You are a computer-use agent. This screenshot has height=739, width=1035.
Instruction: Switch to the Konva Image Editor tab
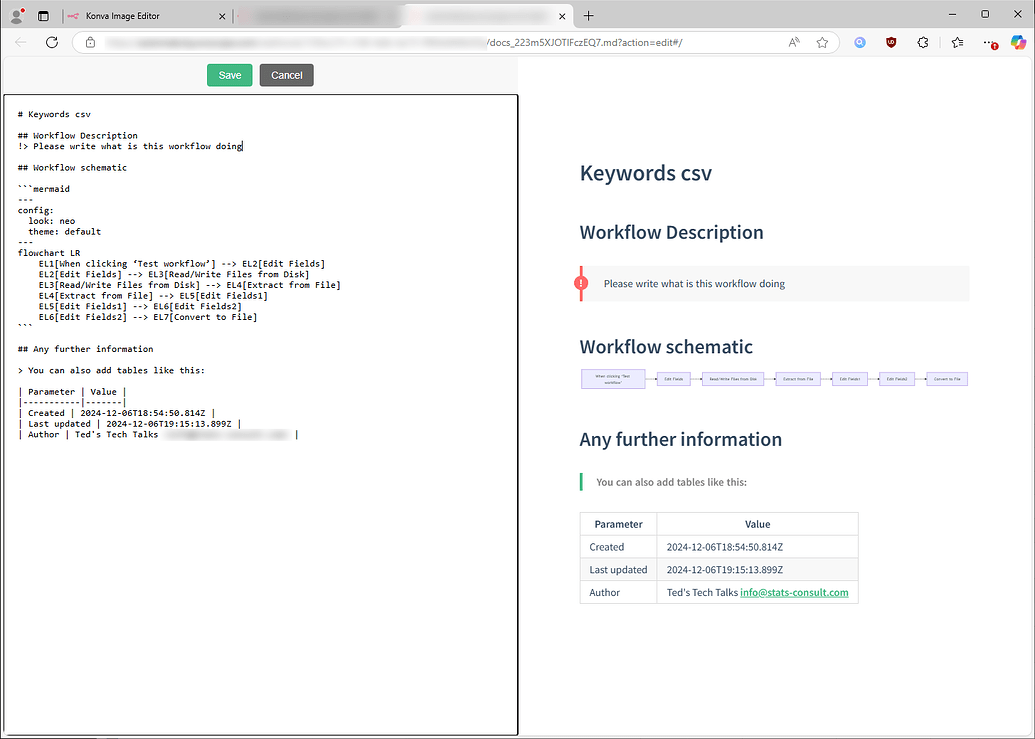click(130, 15)
